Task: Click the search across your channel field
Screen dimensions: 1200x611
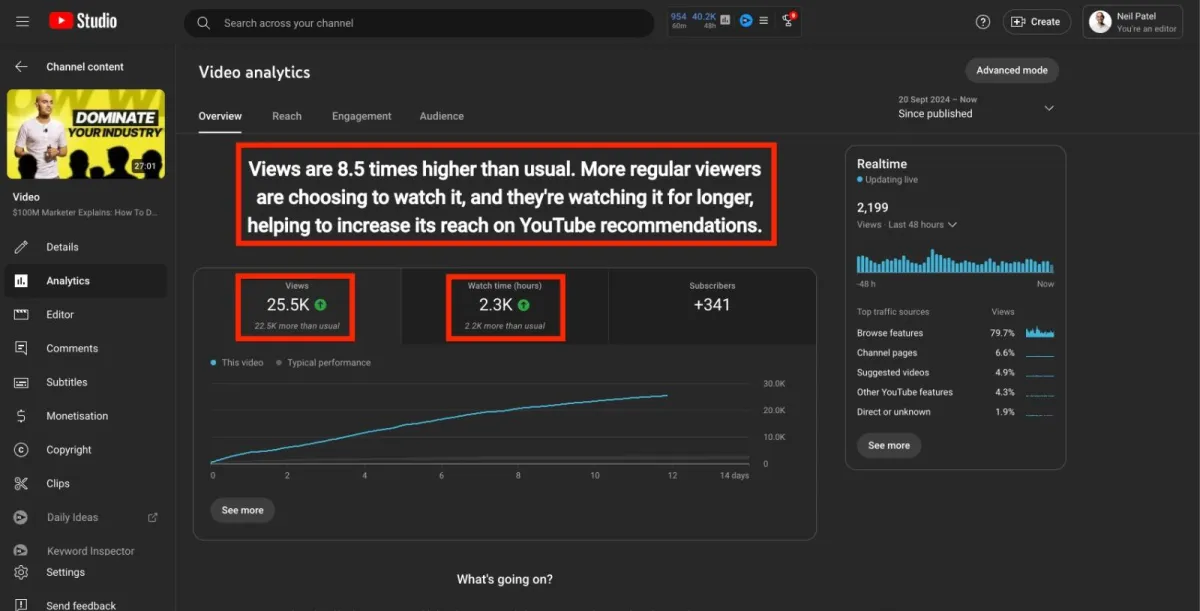Action: (420, 23)
